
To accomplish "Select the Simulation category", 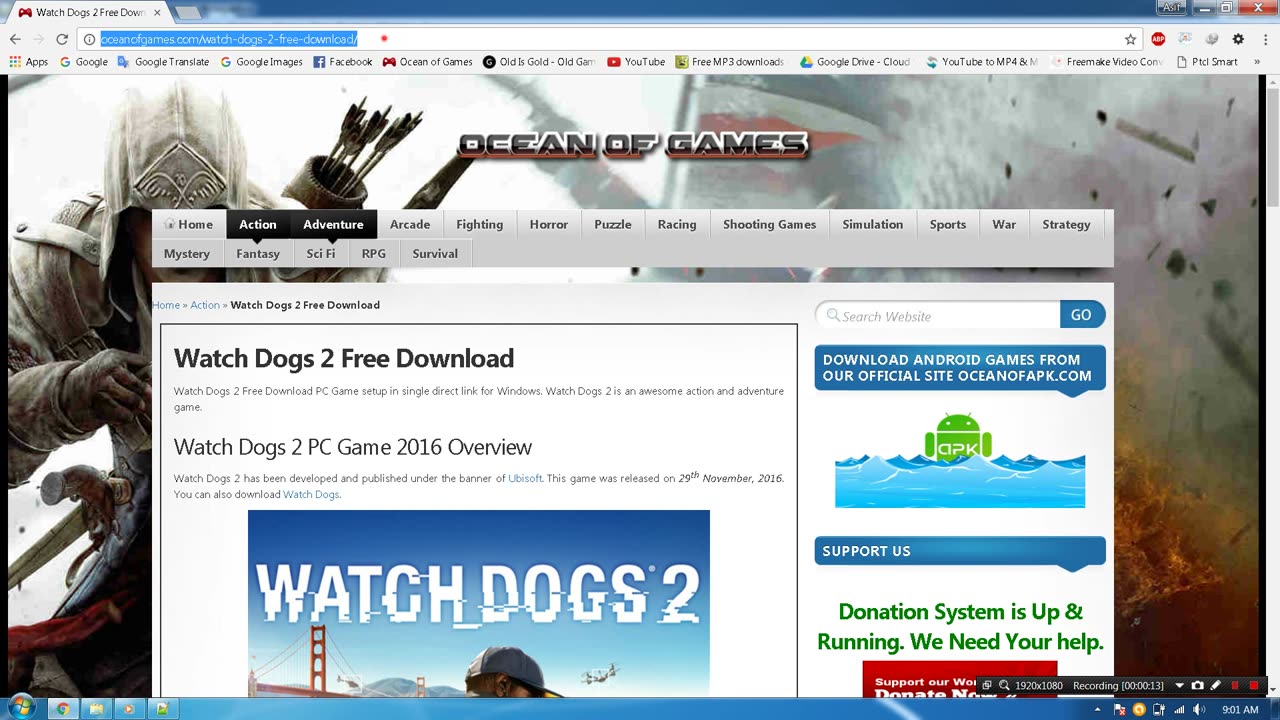I will pyautogui.click(x=873, y=224).
